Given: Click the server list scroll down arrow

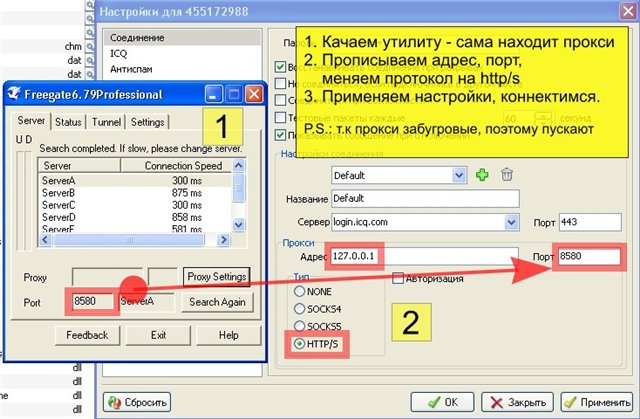Looking at the screenshot, I should [238, 224].
